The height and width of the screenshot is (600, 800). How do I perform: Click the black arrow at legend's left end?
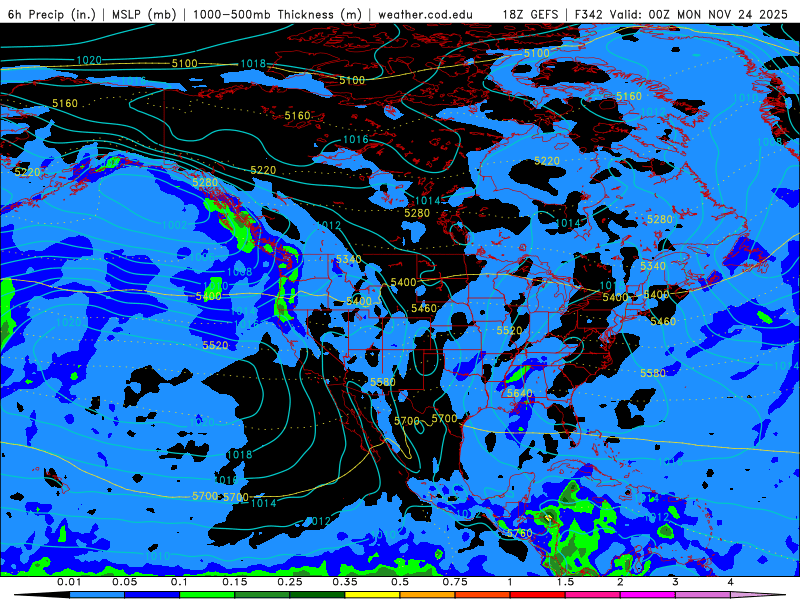[x=41, y=595]
